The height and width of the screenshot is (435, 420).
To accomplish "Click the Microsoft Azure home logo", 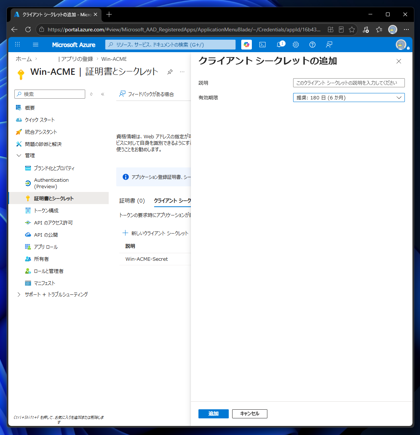I will pyautogui.click(x=73, y=45).
